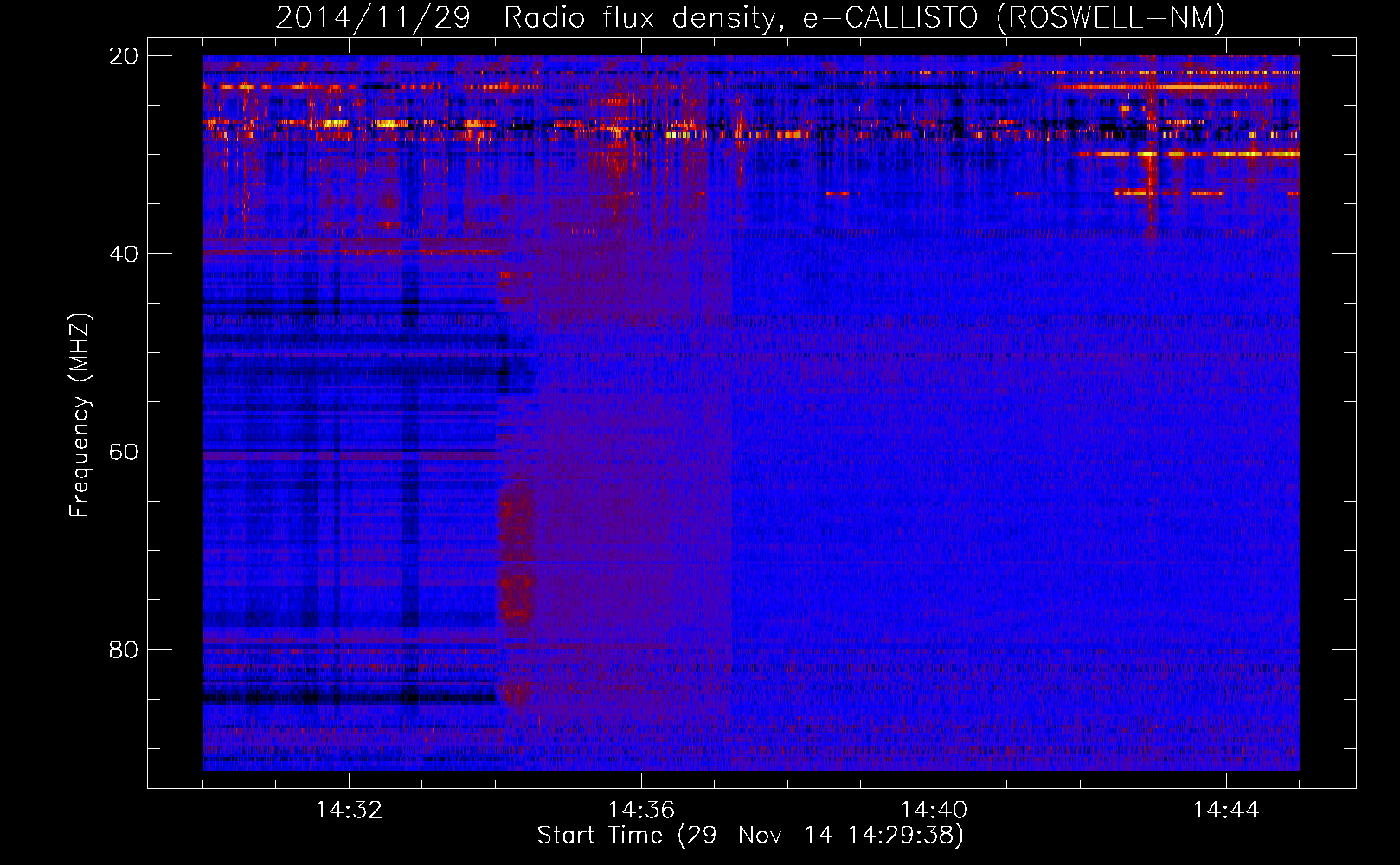Click the '60' frequency tick label

click(x=124, y=452)
